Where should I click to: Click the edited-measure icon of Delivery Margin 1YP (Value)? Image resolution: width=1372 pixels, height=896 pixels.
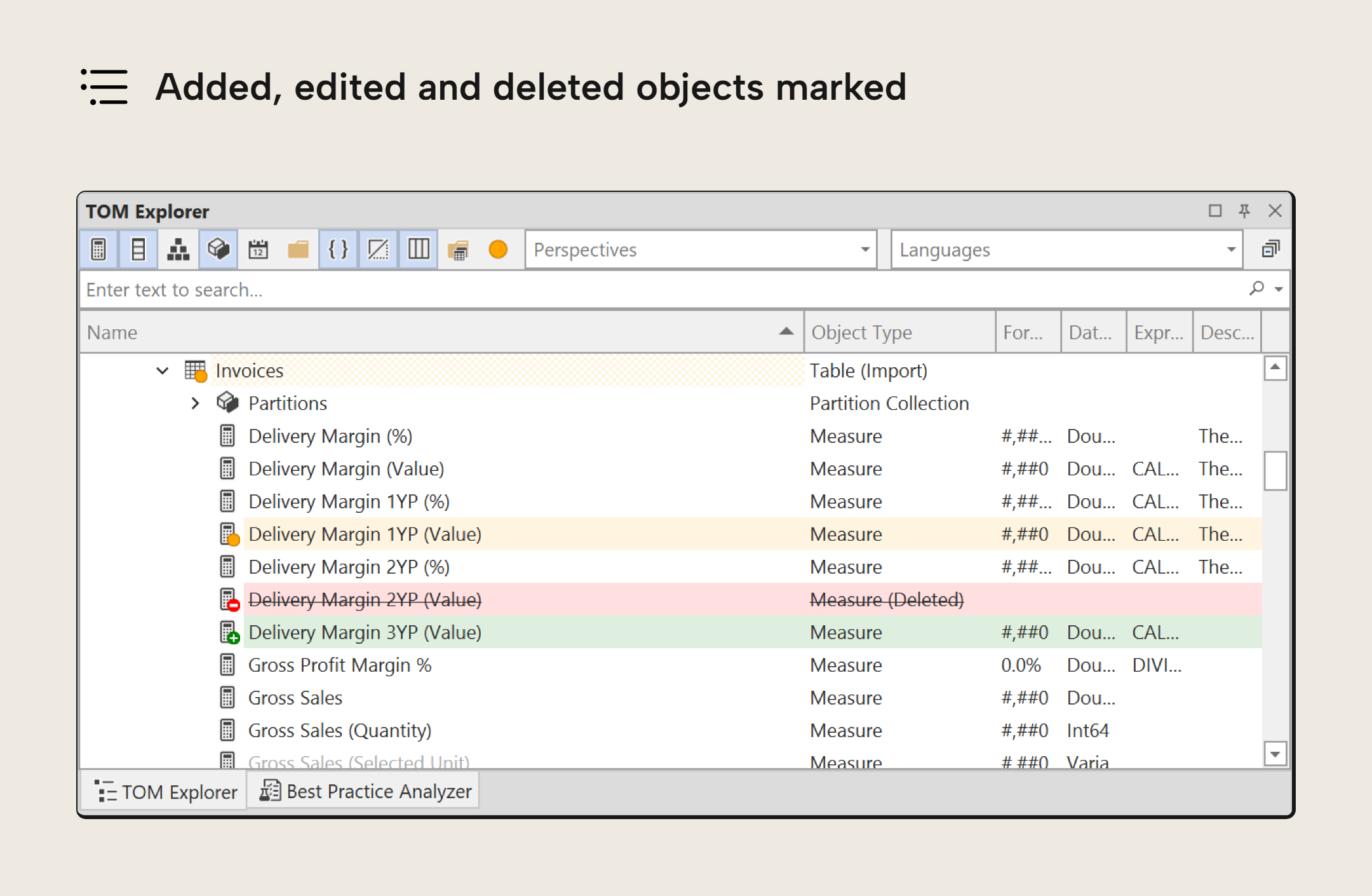click(229, 534)
